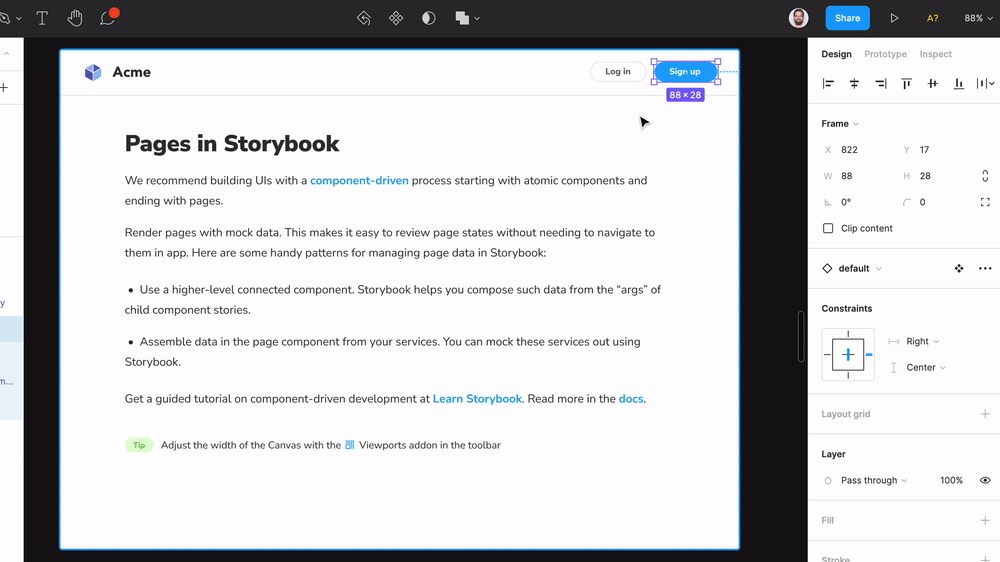Open the Frame type dropdown
Image resolution: width=1000 pixels, height=562 pixels.
[840, 124]
